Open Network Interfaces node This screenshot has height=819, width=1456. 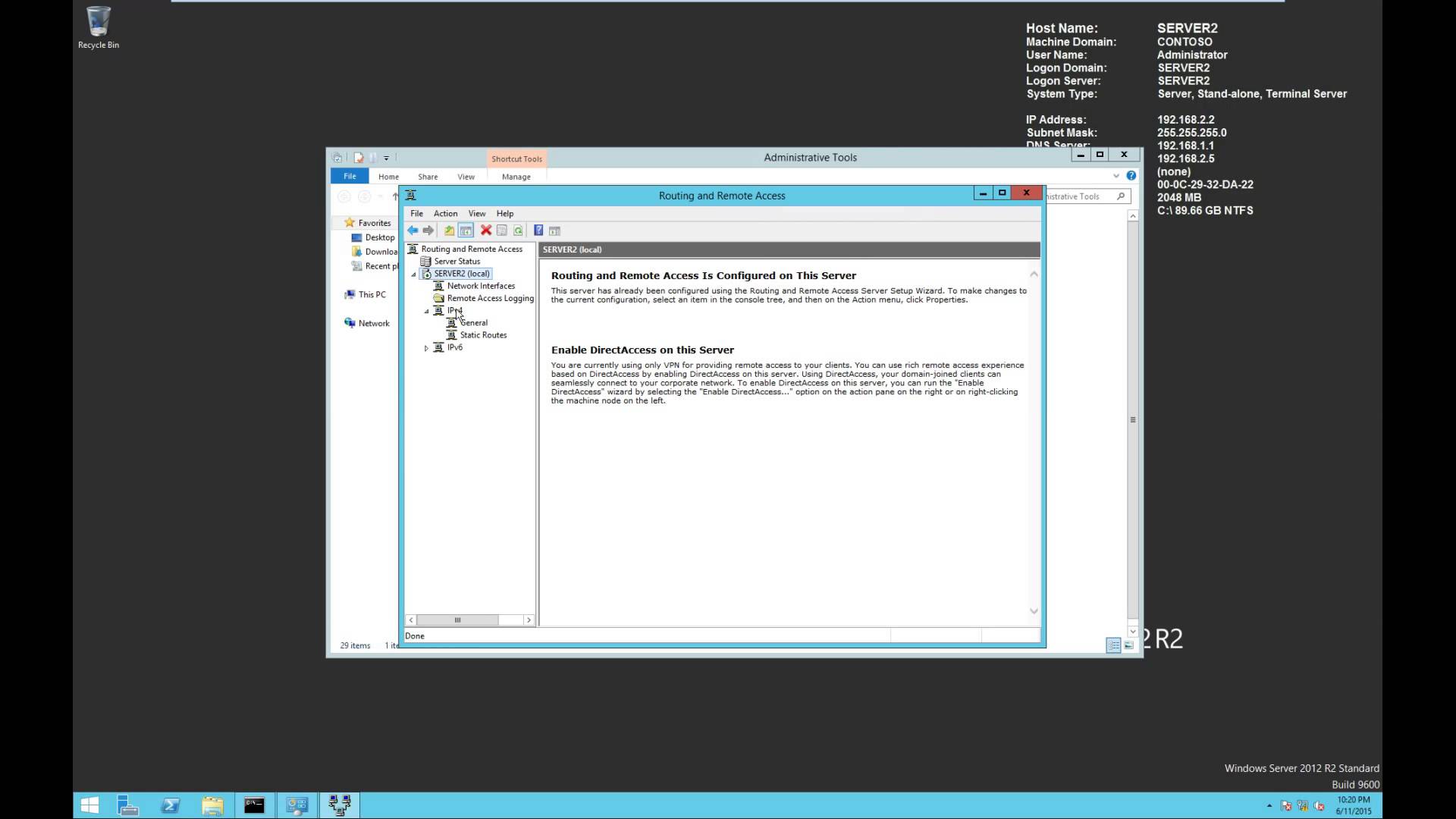point(481,286)
